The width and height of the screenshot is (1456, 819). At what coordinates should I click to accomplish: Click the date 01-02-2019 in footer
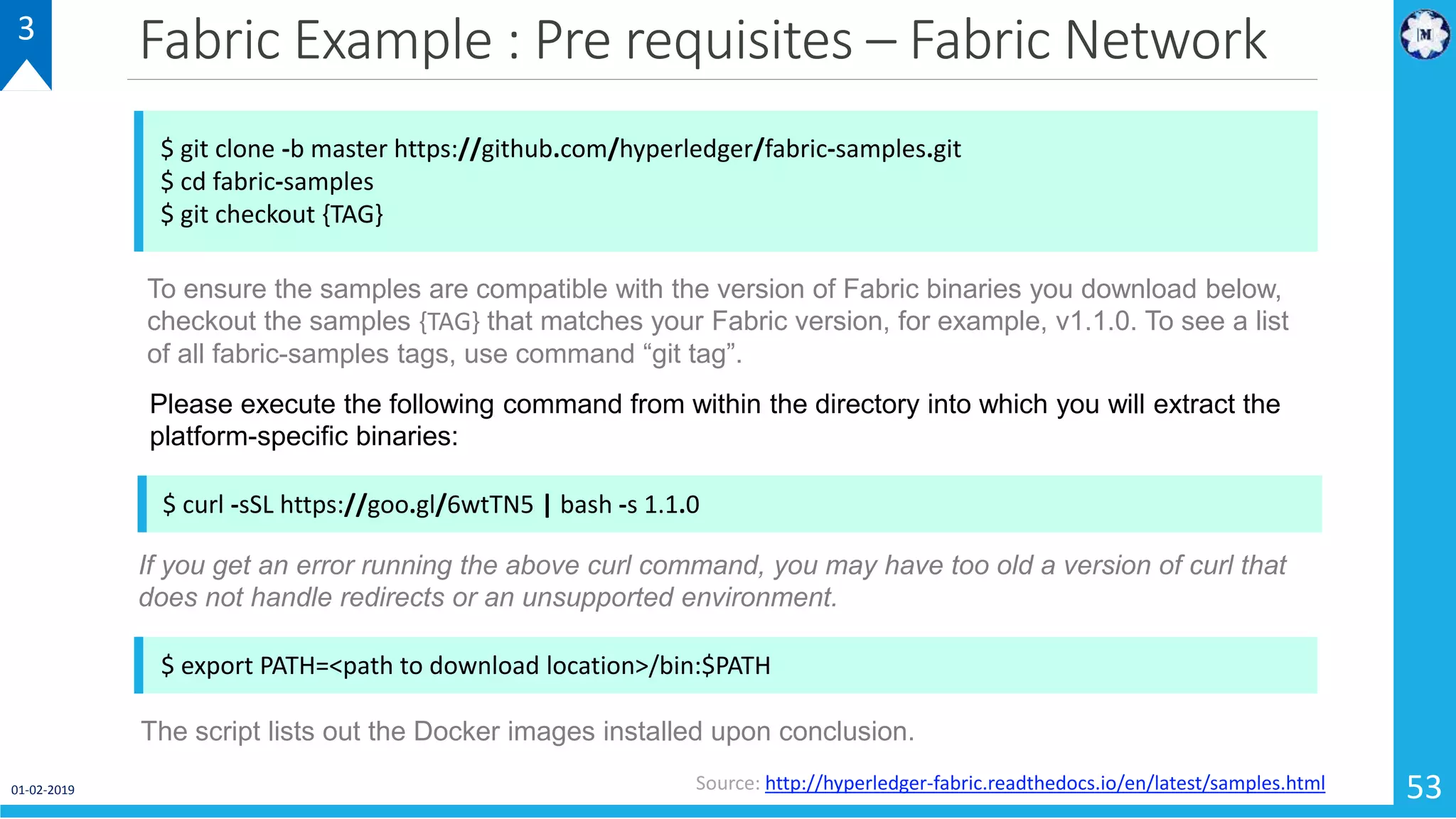(x=43, y=790)
